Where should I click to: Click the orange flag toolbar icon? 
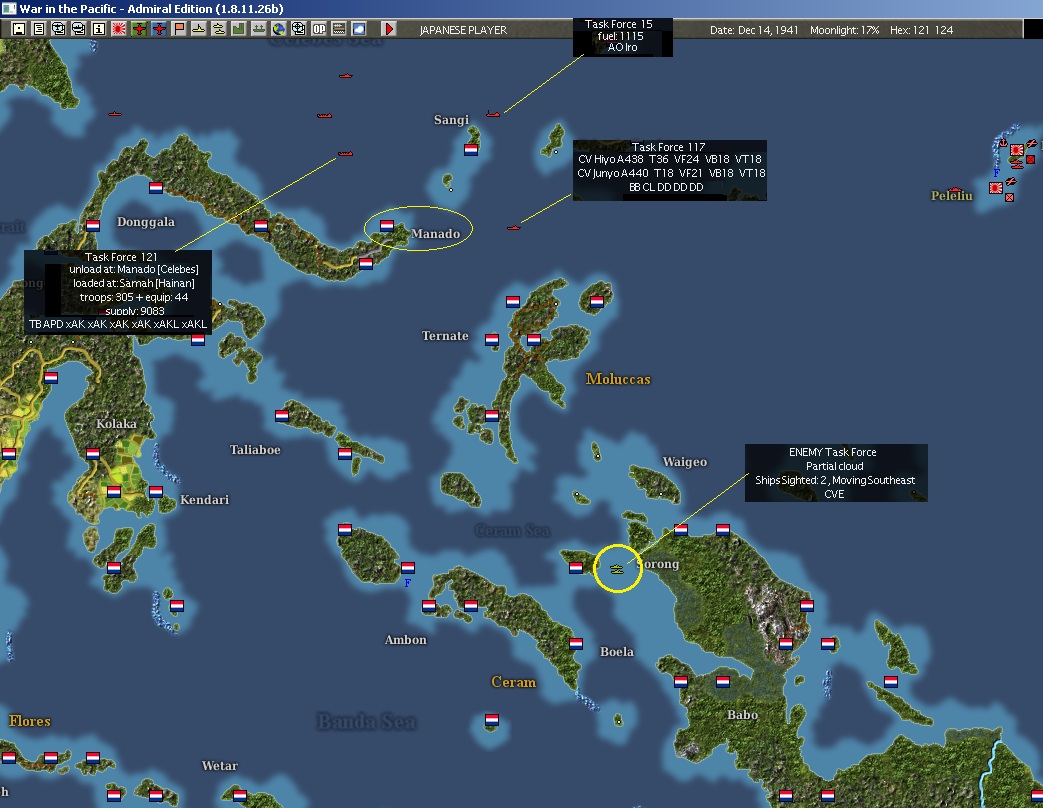[178, 29]
